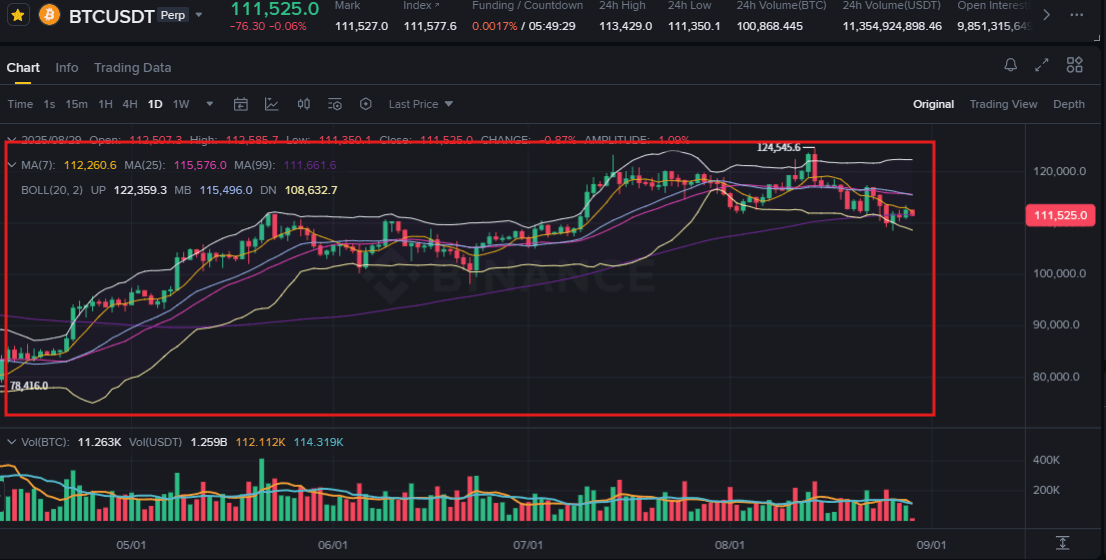The image size is (1106, 560).
Task: Click the Perp contract type badge
Action: (x=173, y=15)
